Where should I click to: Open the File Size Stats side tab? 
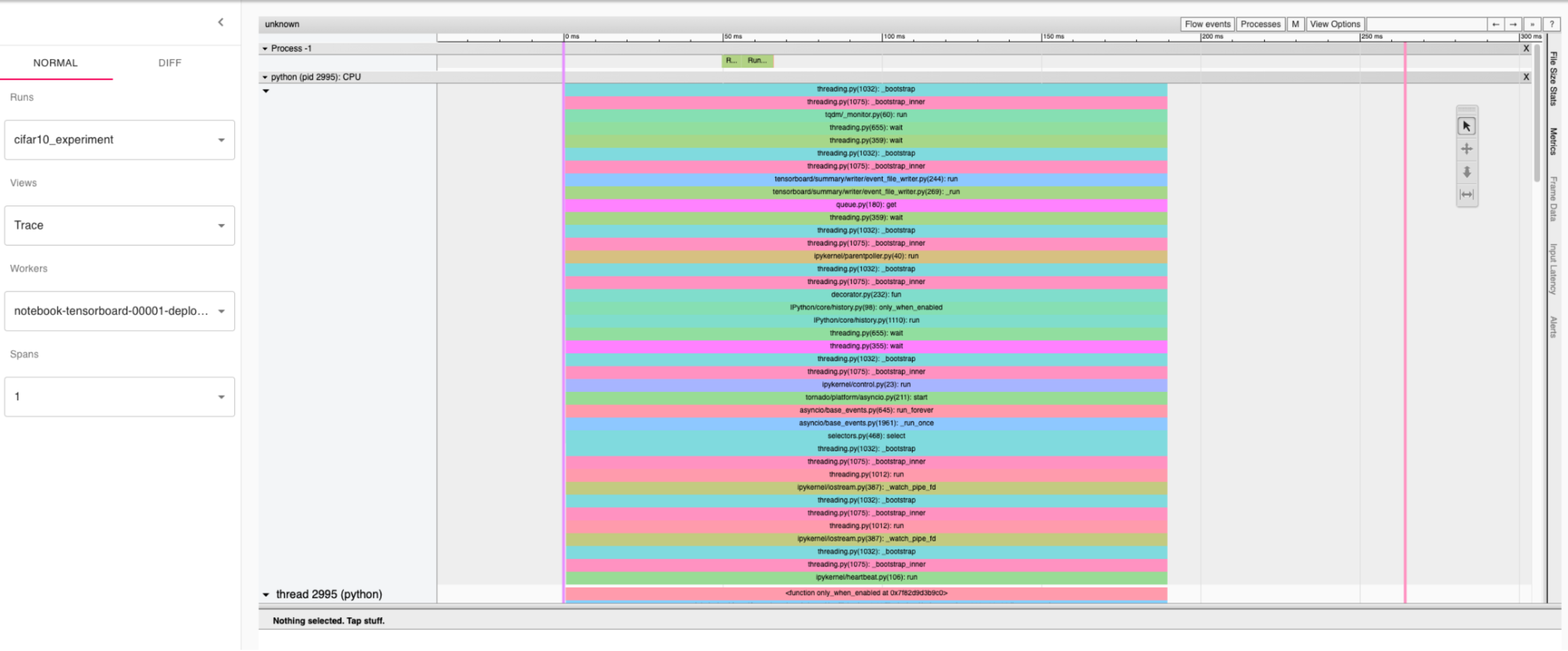click(x=1553, y=79)
